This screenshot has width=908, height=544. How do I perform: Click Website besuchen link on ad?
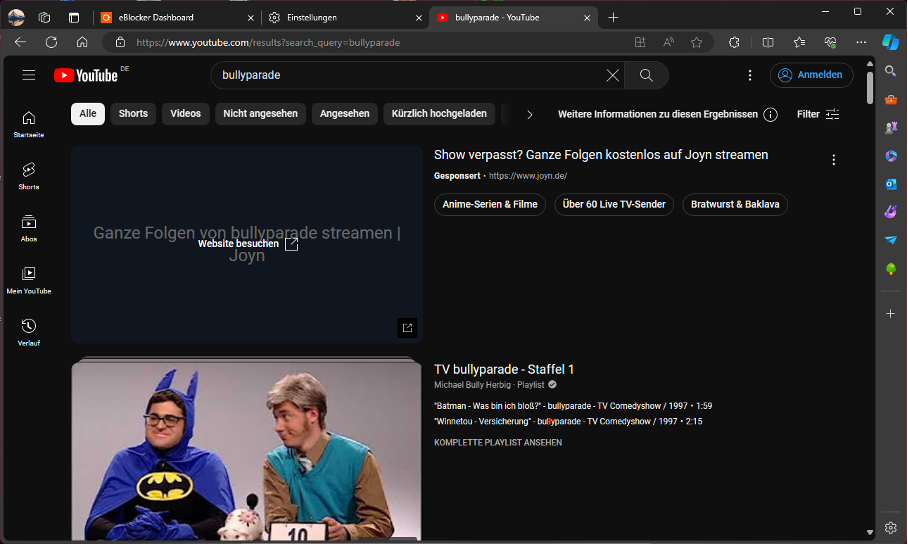[x=248, y=244]
